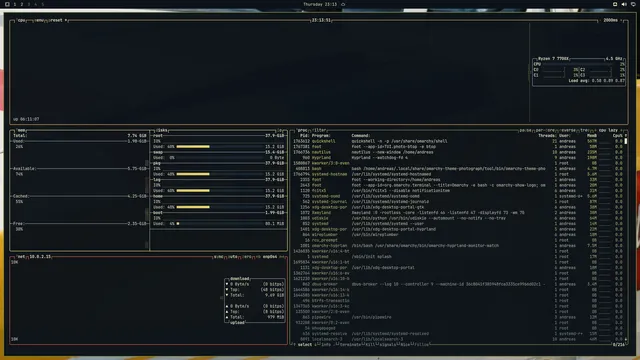Select the Xwayland process row

pos(458,213)
